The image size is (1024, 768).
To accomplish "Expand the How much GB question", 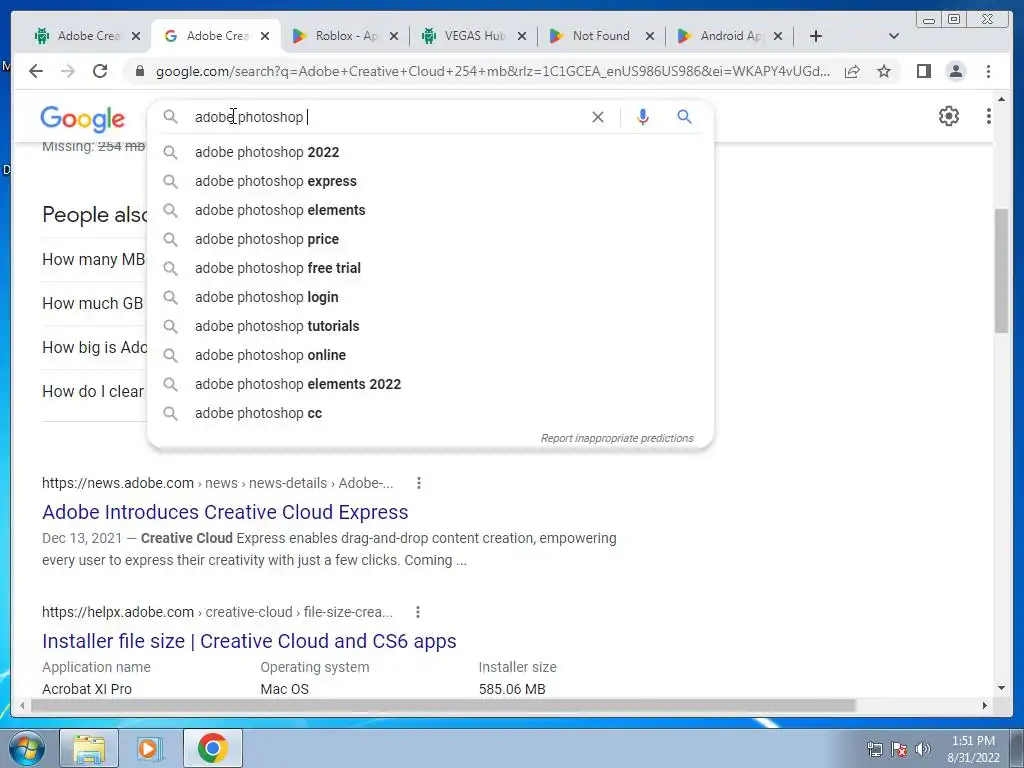I will (93, 303).
